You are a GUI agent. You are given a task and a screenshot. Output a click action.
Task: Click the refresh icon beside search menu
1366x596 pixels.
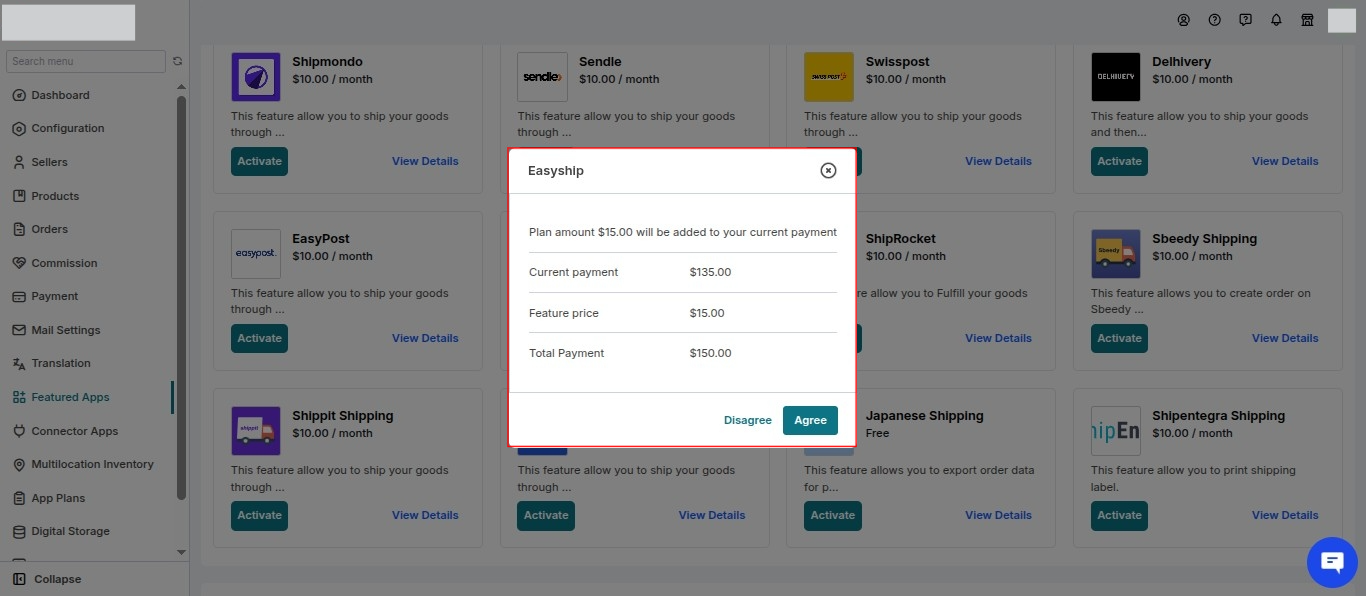tap(178, 61)
